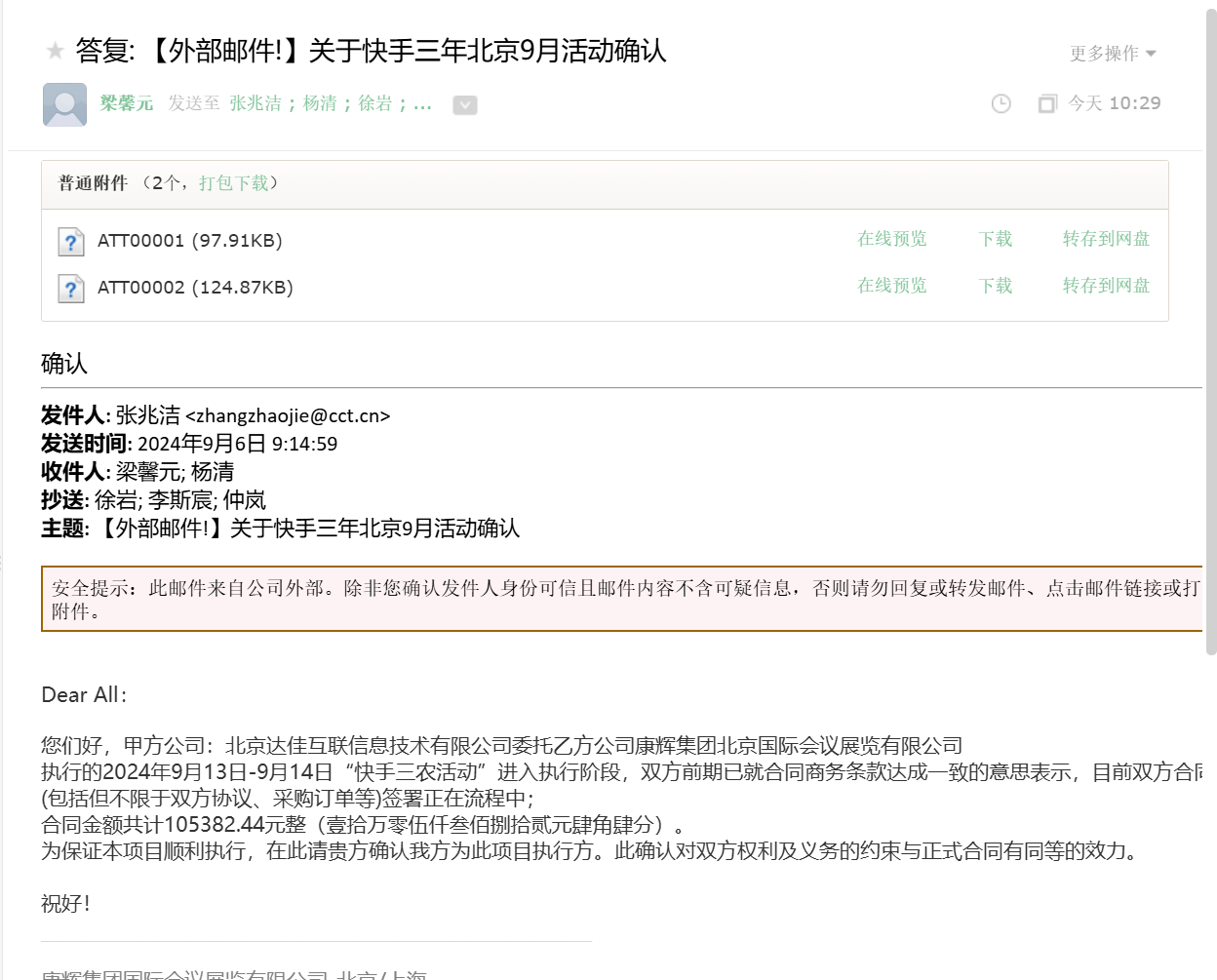
Task: Click 打包下载 to download all attachments
Action: pos(234,183)
